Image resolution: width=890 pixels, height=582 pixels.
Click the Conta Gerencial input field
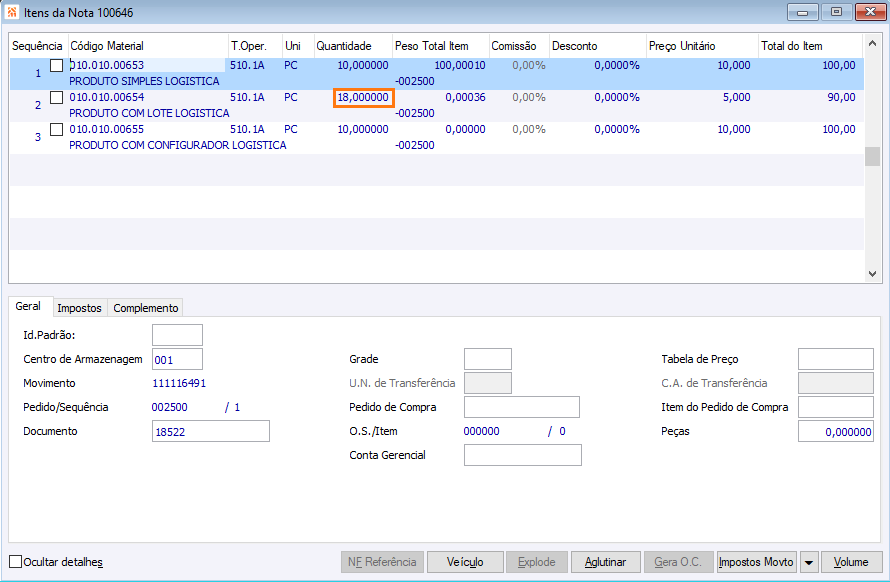523,455
